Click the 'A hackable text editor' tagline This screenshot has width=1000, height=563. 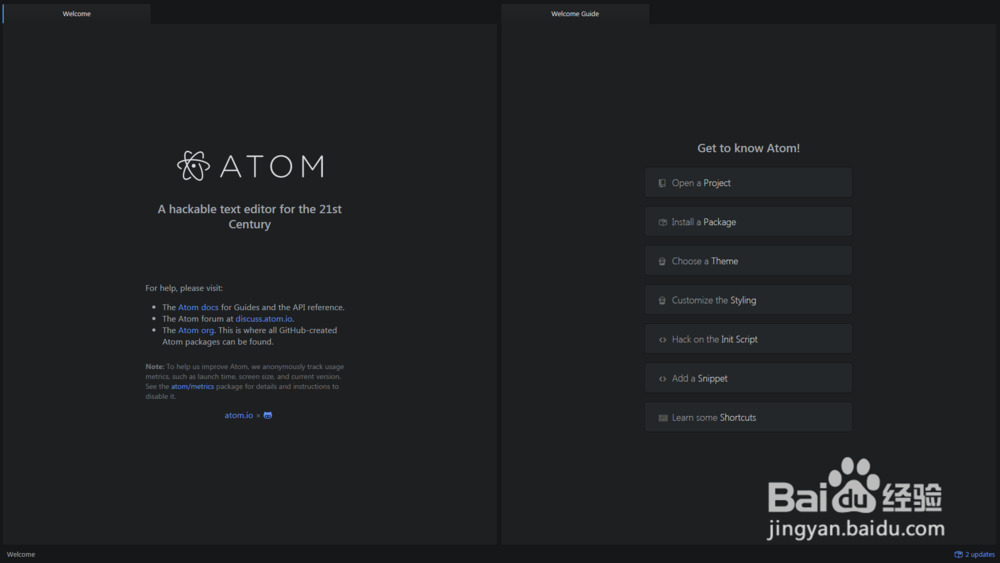point(249,217)
